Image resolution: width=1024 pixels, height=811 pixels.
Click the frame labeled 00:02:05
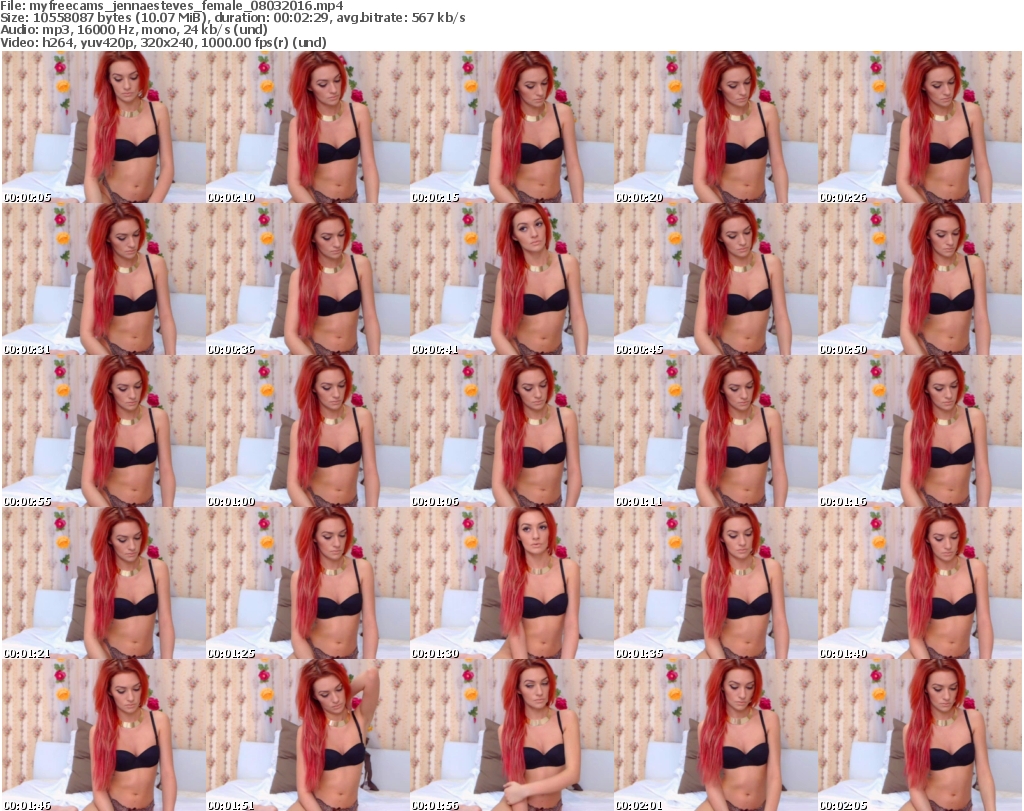coord(920,735)
